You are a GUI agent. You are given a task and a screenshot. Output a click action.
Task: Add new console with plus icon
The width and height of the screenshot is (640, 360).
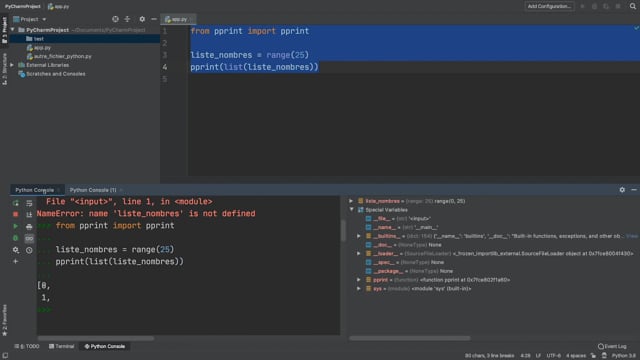[x=16, y=261]
